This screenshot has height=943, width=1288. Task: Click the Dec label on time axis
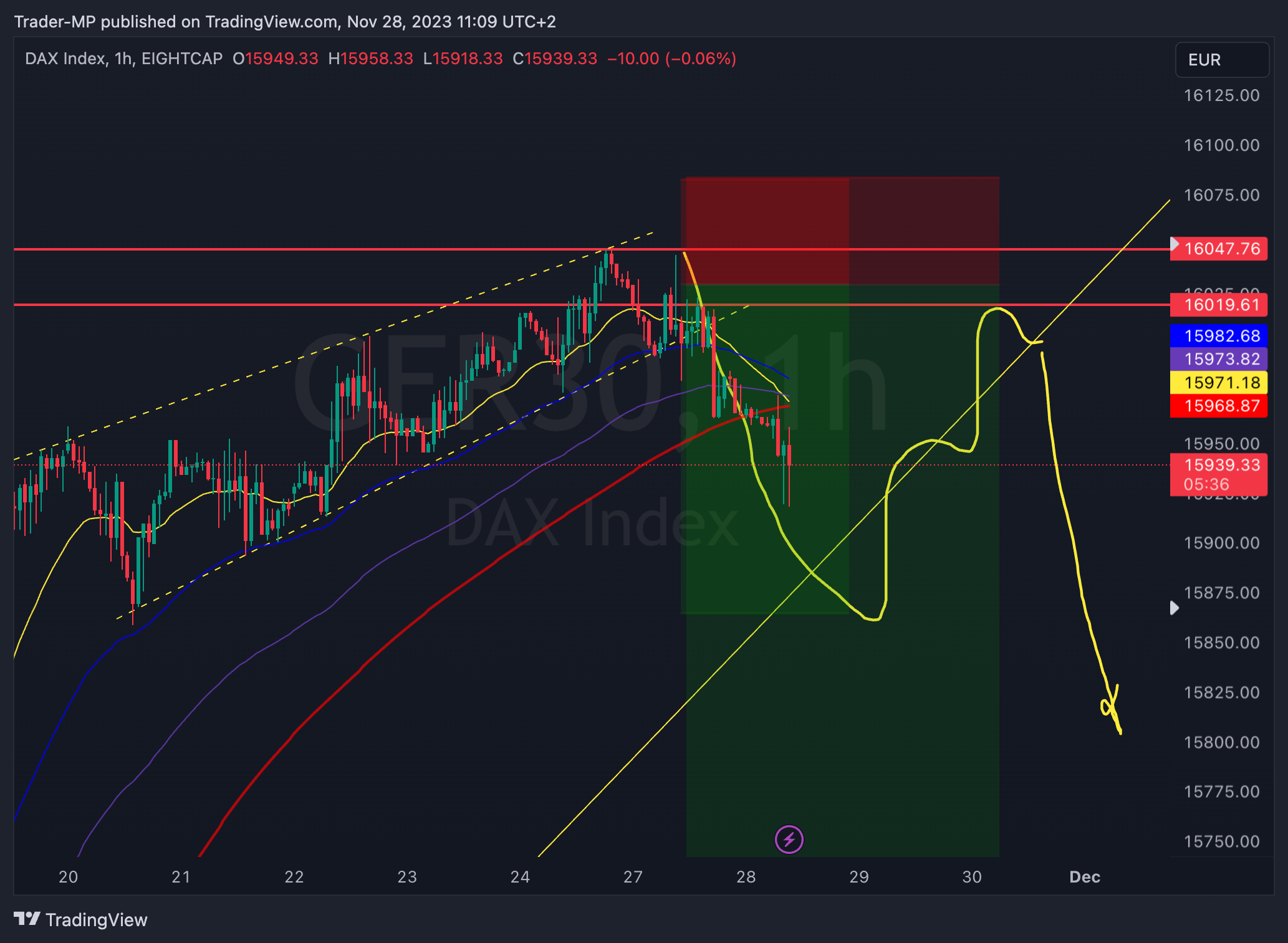tap(1085, 877)
